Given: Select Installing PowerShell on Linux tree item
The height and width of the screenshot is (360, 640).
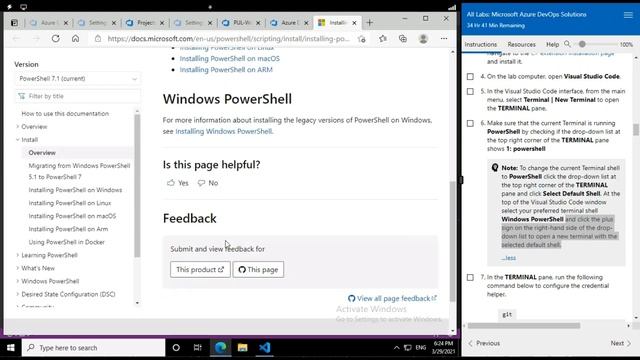Looking at the screenshot, I should point(70,203).
